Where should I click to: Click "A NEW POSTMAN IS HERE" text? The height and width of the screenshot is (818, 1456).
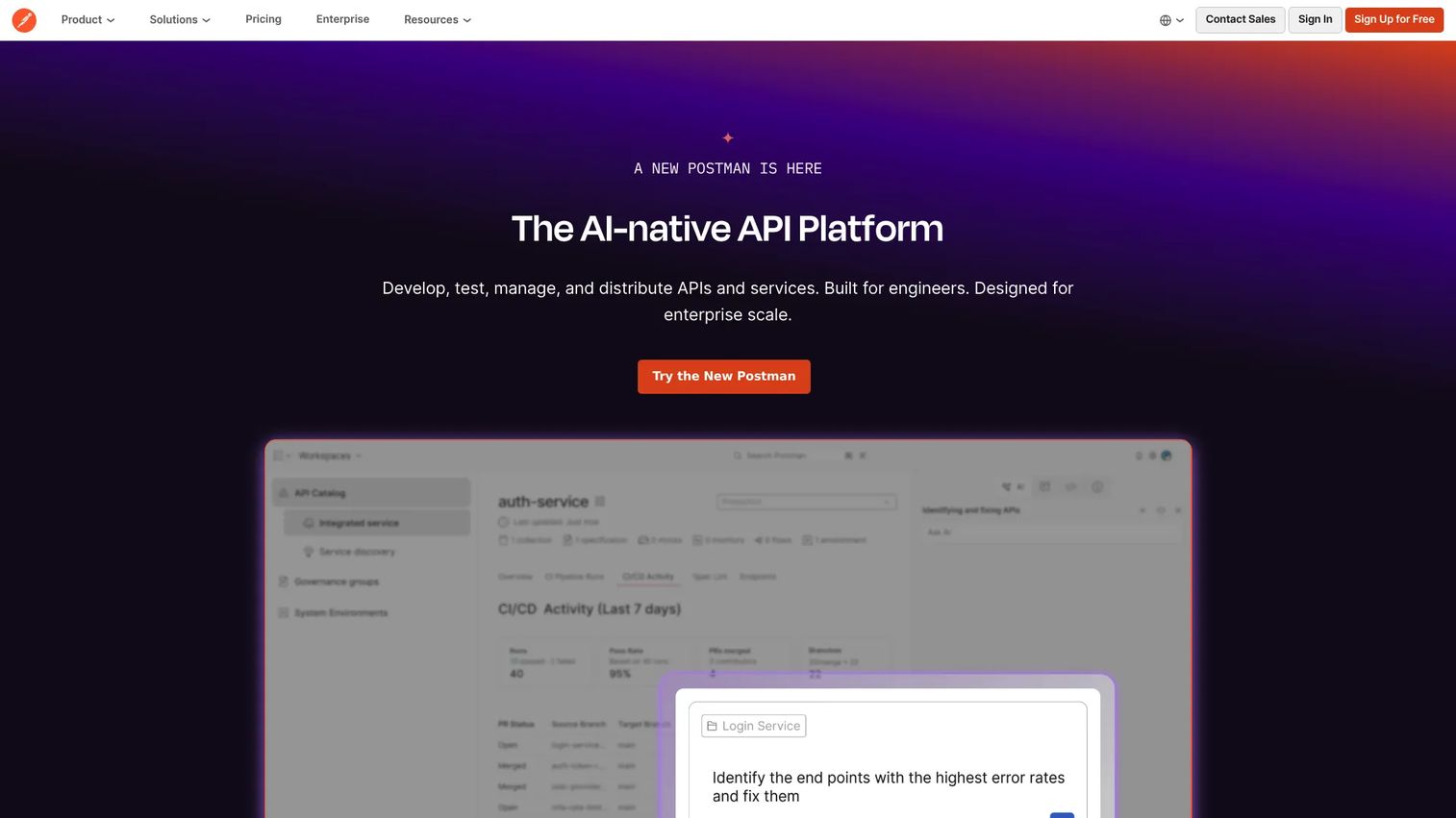coord(728,168)
